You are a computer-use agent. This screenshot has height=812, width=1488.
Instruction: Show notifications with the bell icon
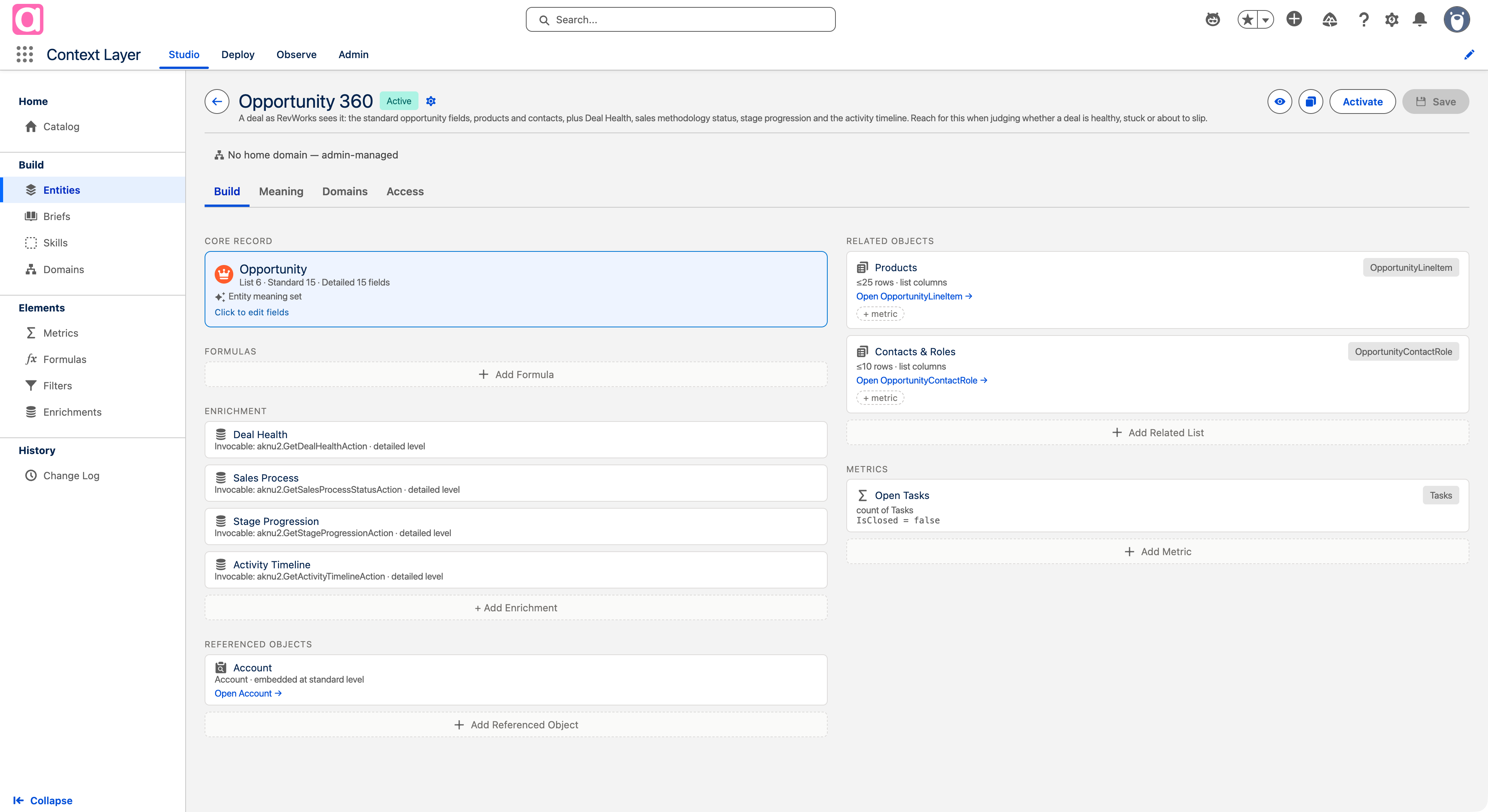1420,20
